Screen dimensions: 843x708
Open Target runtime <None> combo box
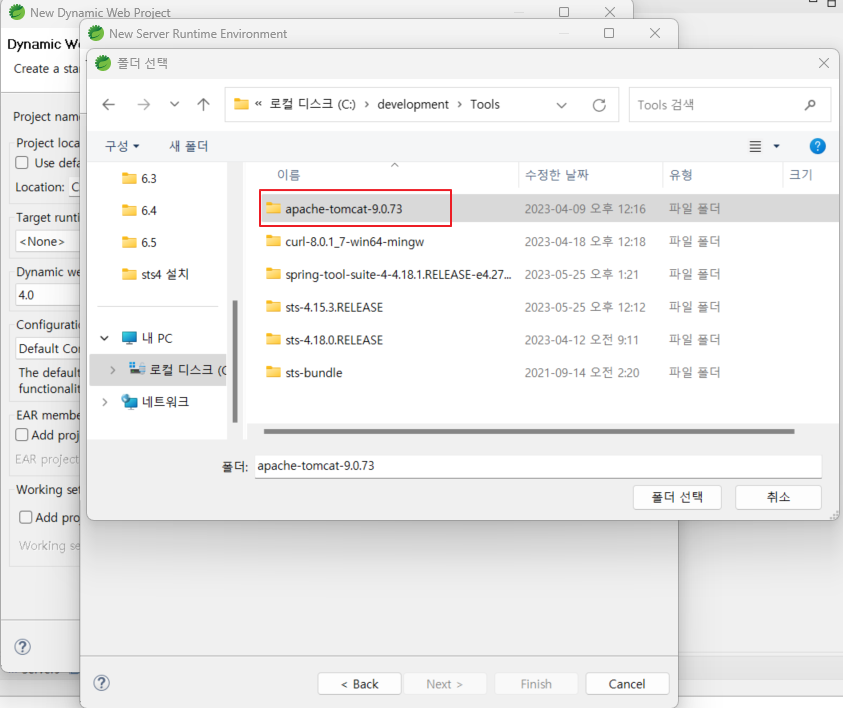click(x=47, y=241)
